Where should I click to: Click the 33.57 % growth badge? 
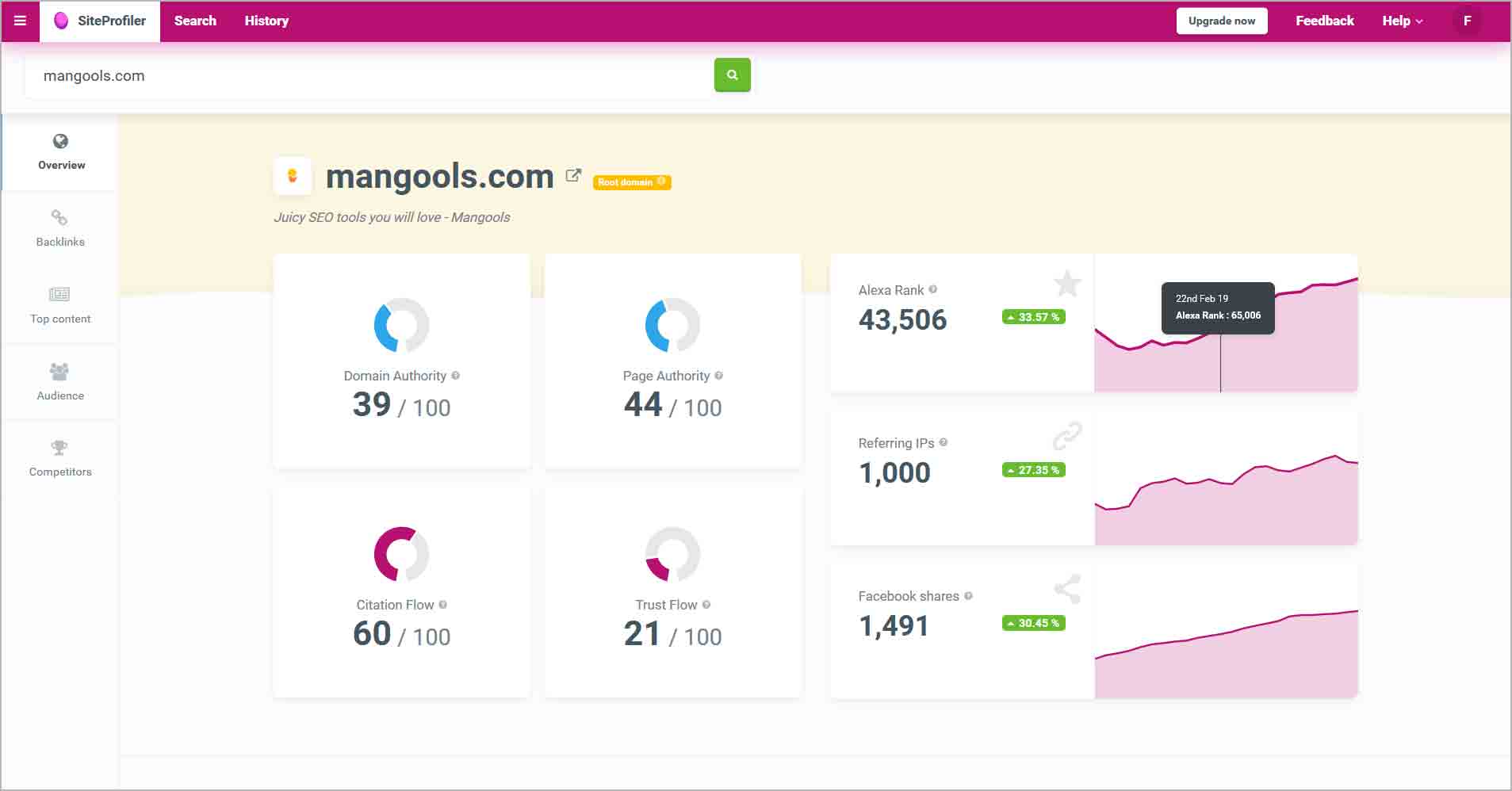(x=1034, y=317)
